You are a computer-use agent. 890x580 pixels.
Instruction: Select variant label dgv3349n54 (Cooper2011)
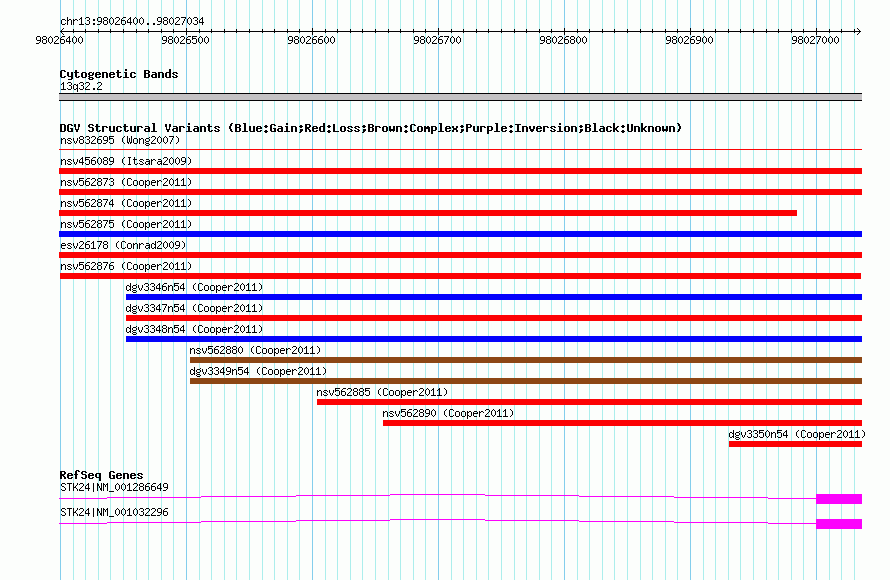(258, 371)
